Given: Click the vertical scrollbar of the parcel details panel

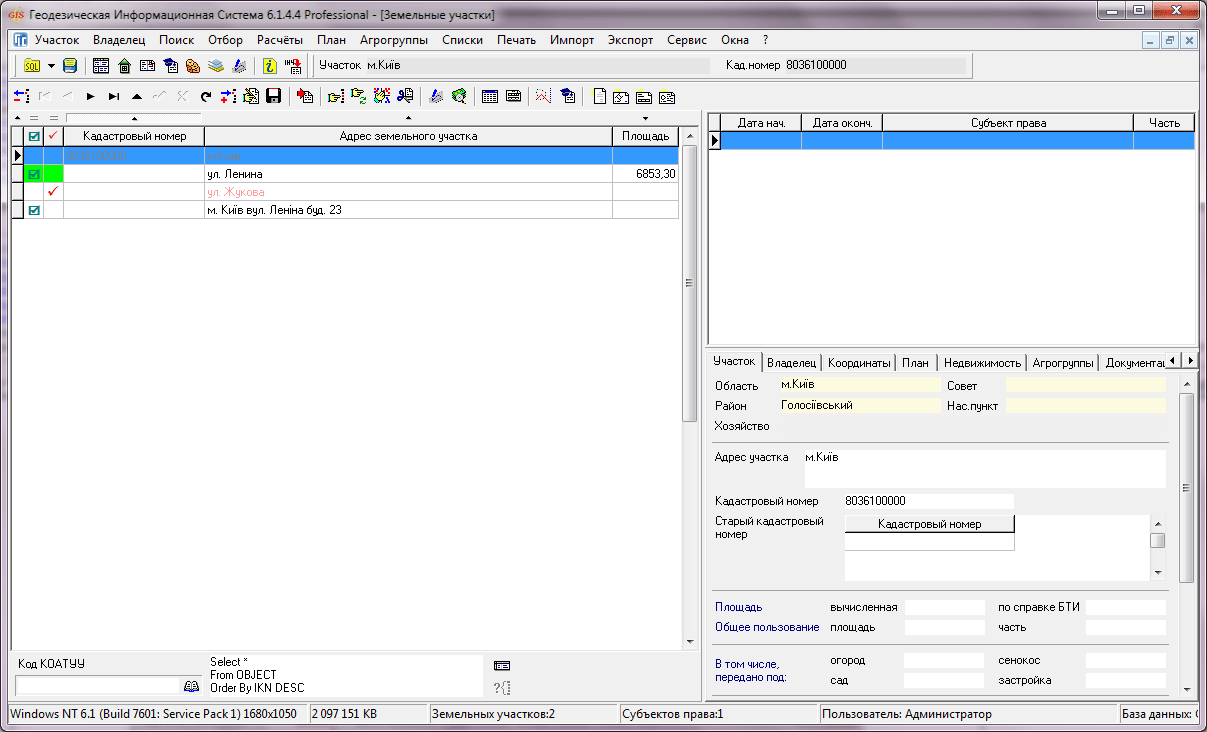Looking at the screenshot, I should pyautogui.click(x=1187, y=488).
